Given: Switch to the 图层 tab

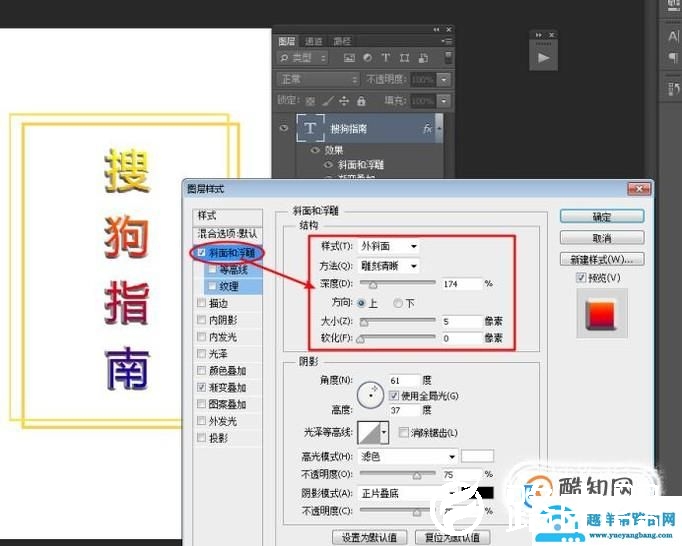Looking at the screenshot, I should 287,41.
